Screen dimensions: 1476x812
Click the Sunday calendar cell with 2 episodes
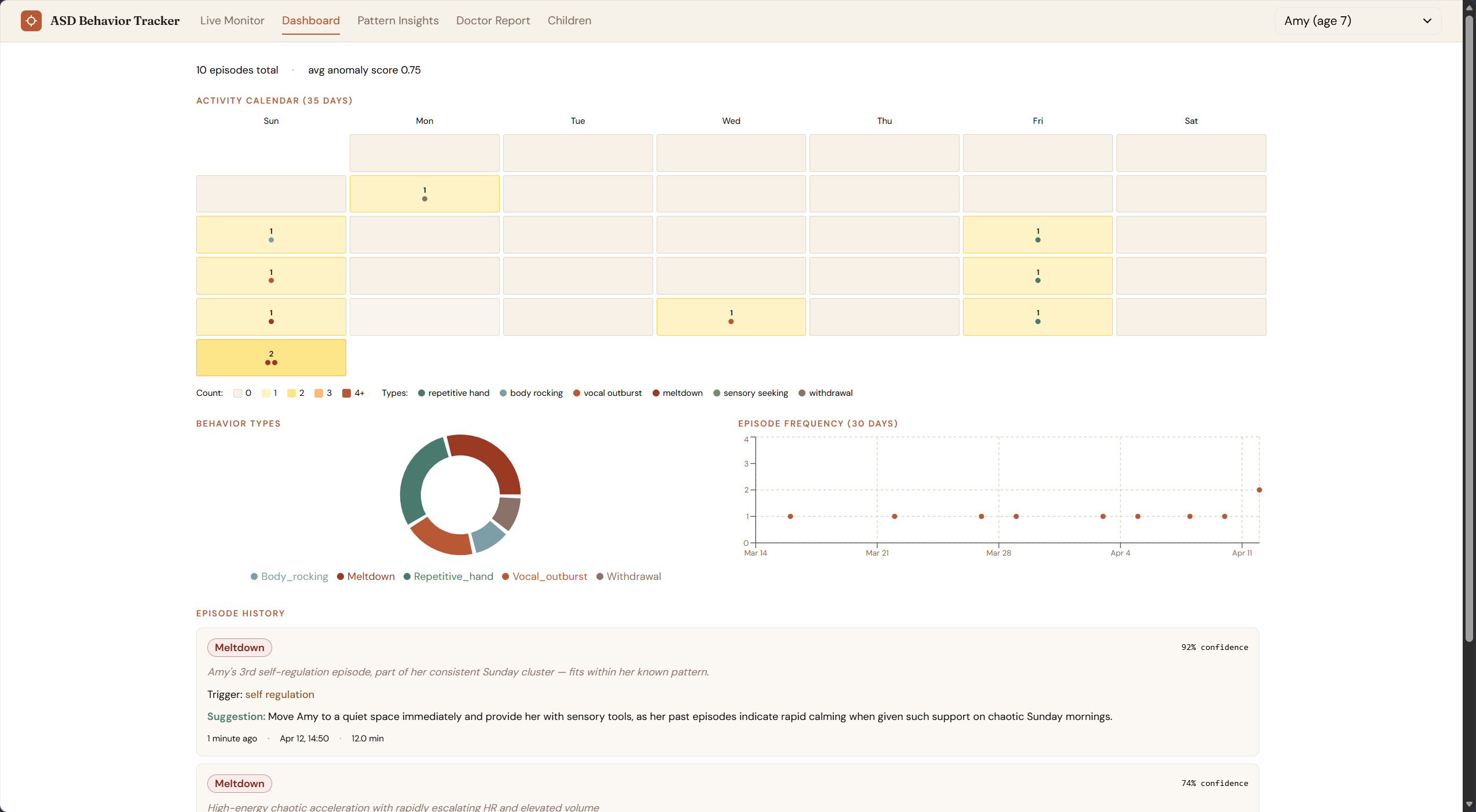271,358
